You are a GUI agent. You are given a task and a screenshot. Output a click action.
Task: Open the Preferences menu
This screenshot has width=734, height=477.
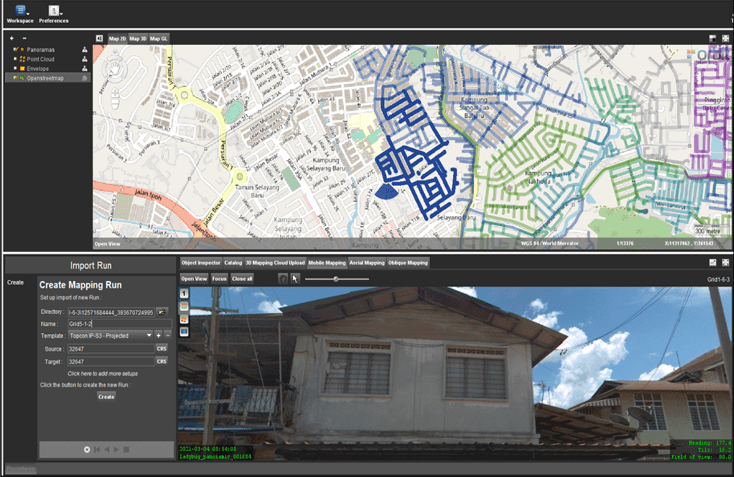coord(53,13)
